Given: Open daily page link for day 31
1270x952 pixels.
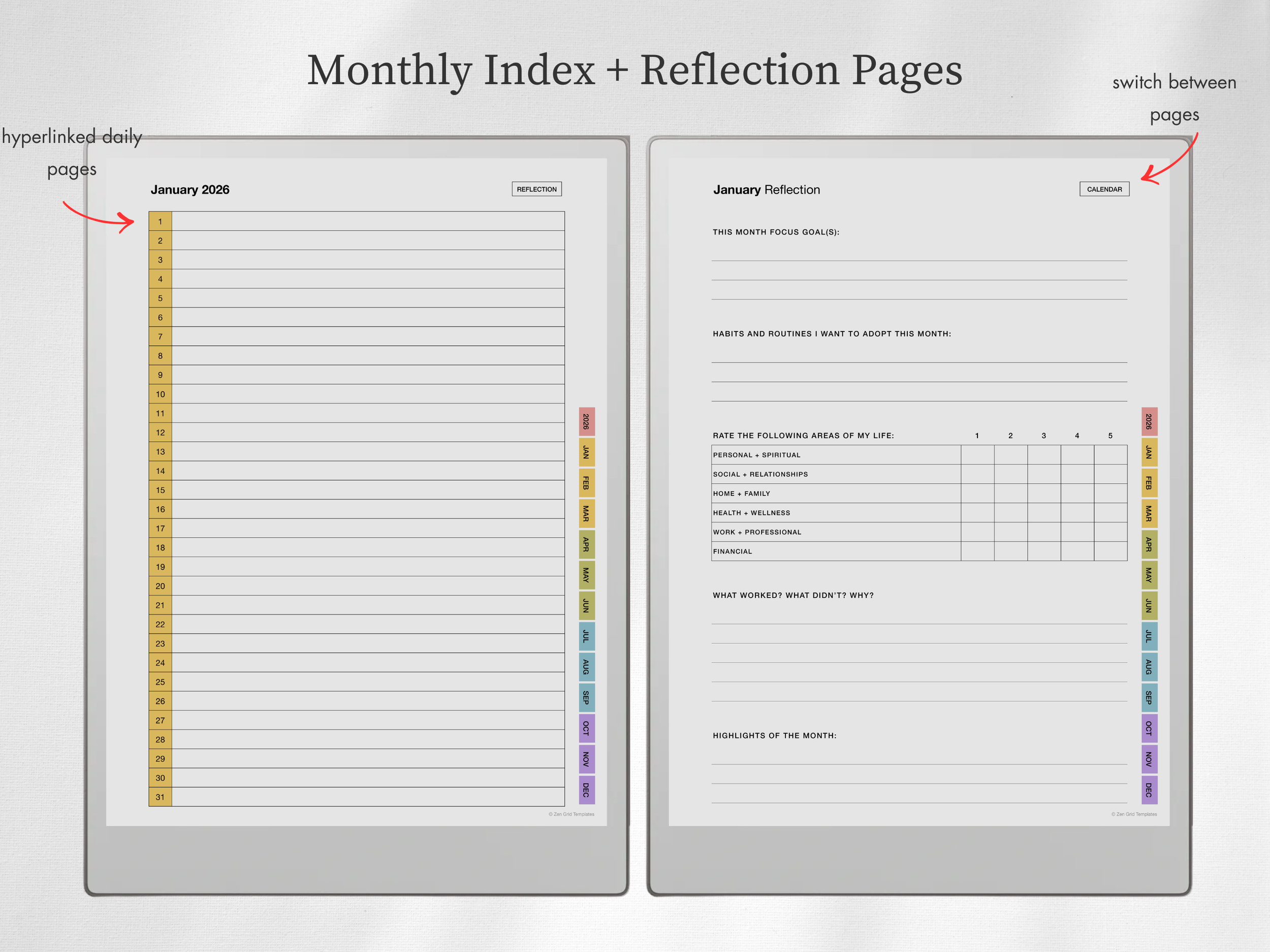Looking at the screenshot, I should [160, 797].
